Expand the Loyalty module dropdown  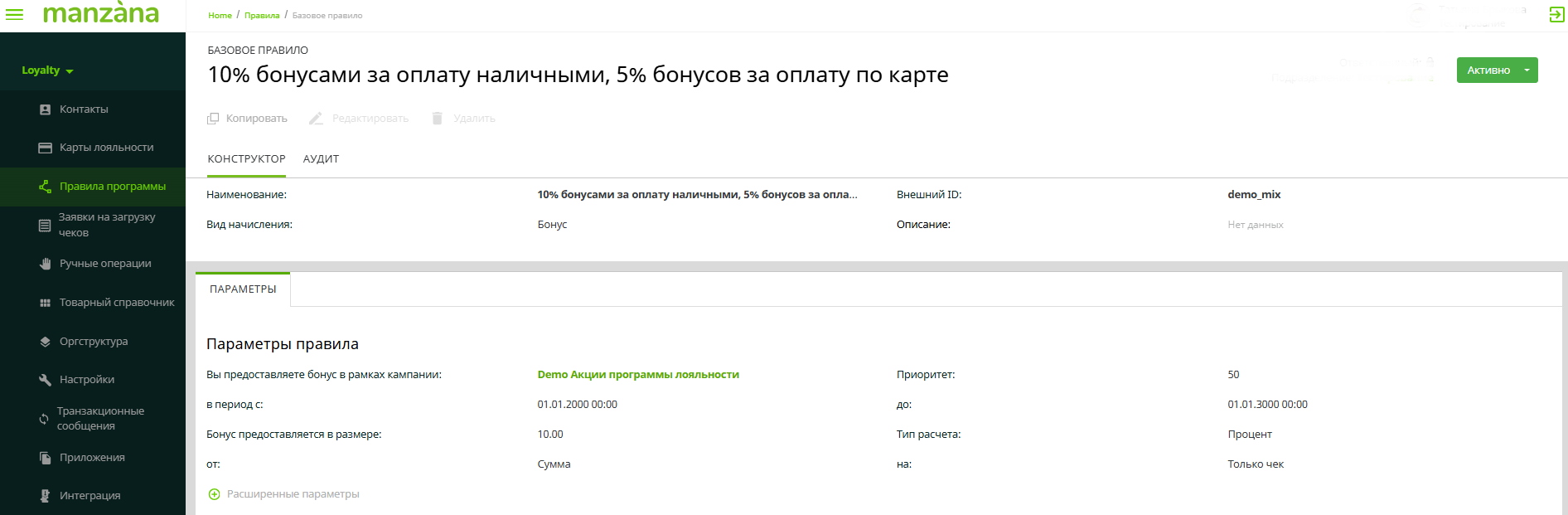click(x=47, y=70)
